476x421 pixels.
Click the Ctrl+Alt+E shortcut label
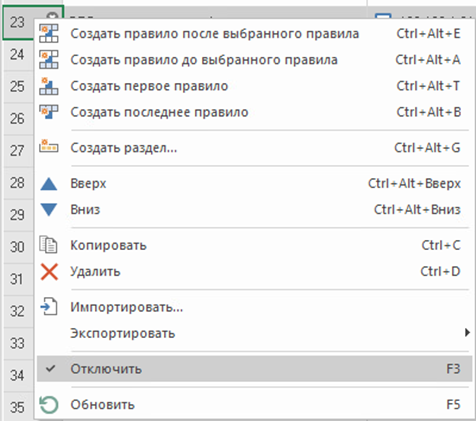coord(428,34)
